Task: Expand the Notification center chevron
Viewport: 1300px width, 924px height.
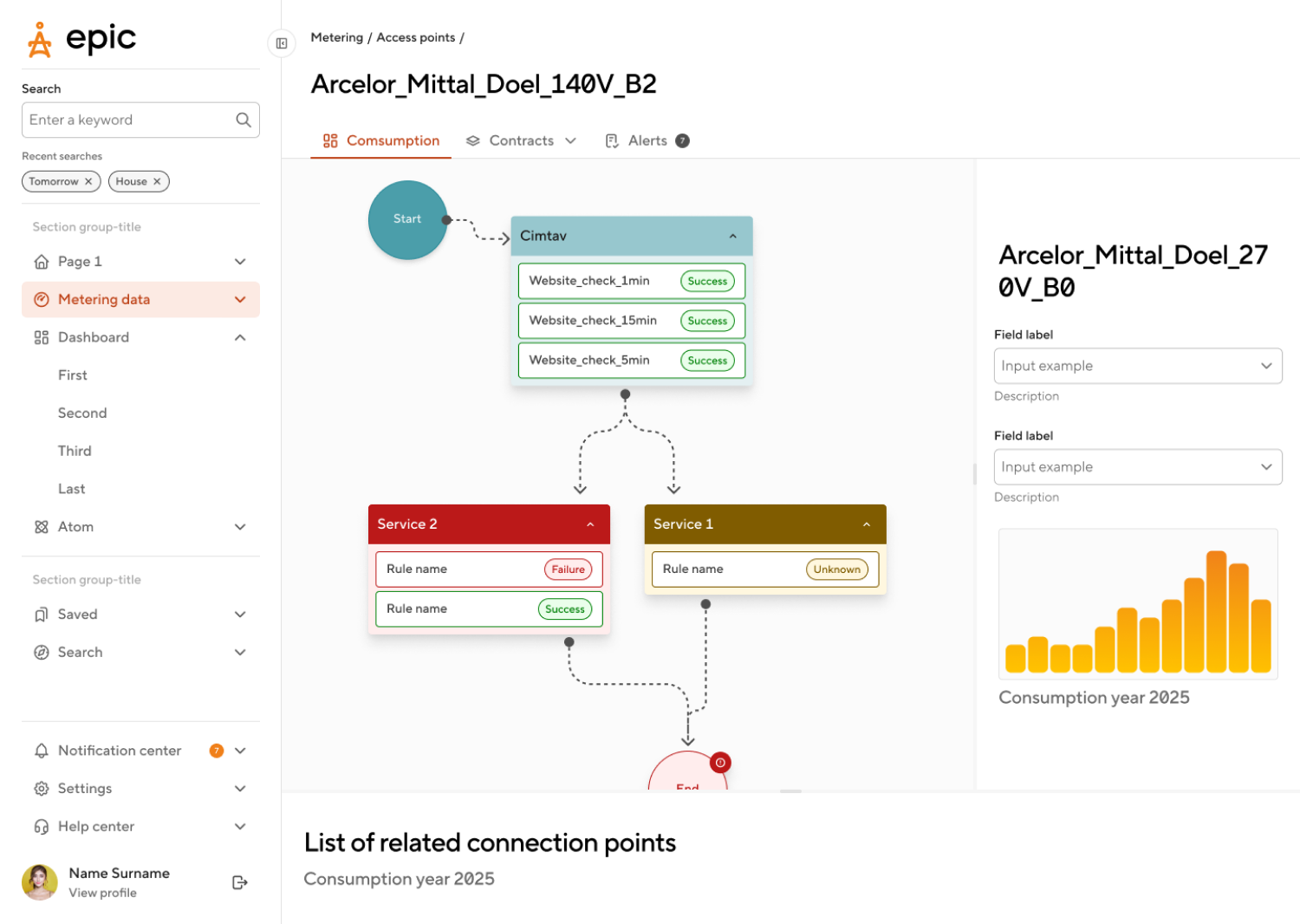Action: (x=240, y=751)
